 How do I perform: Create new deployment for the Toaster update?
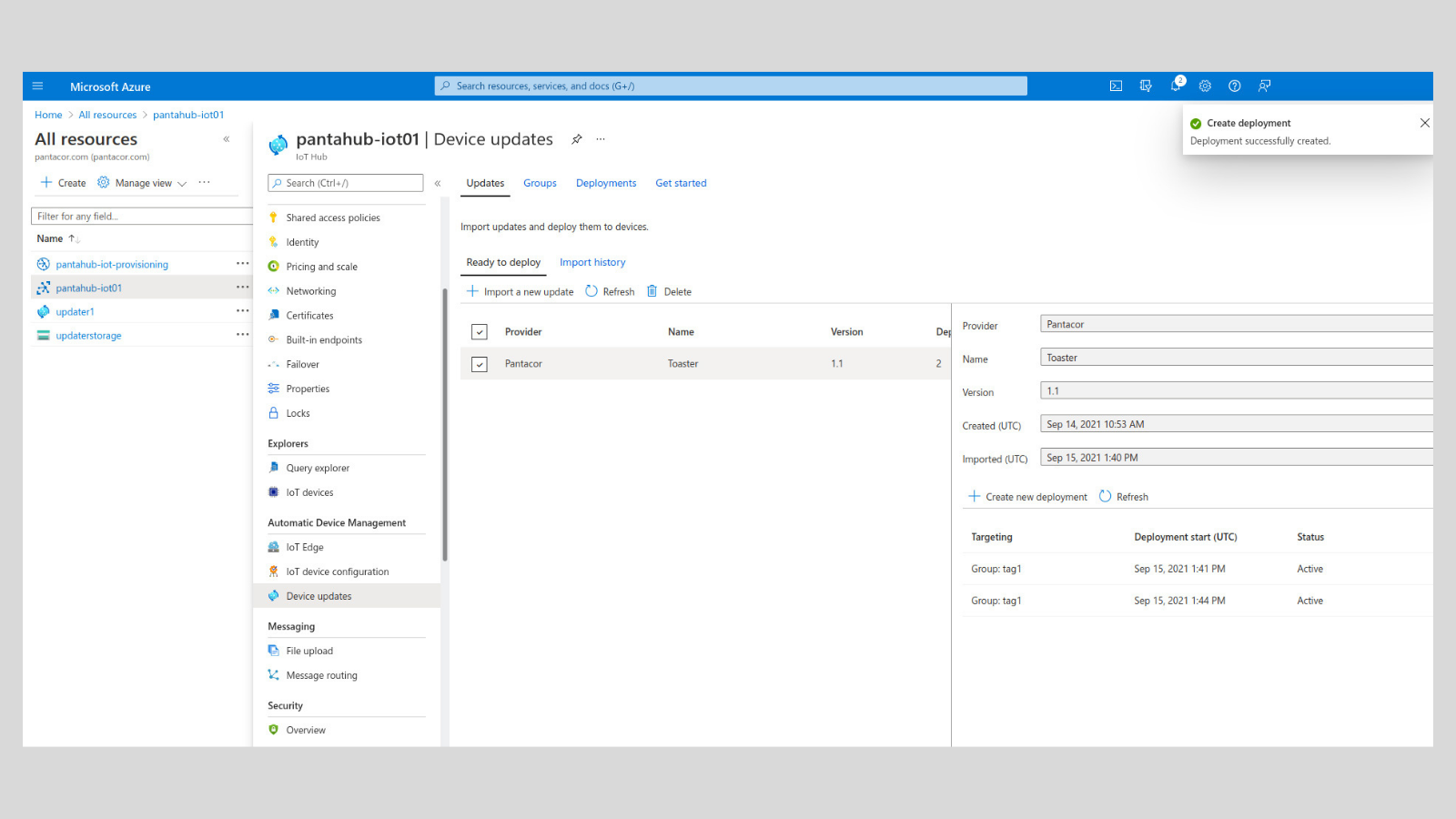pos(1027,496)
